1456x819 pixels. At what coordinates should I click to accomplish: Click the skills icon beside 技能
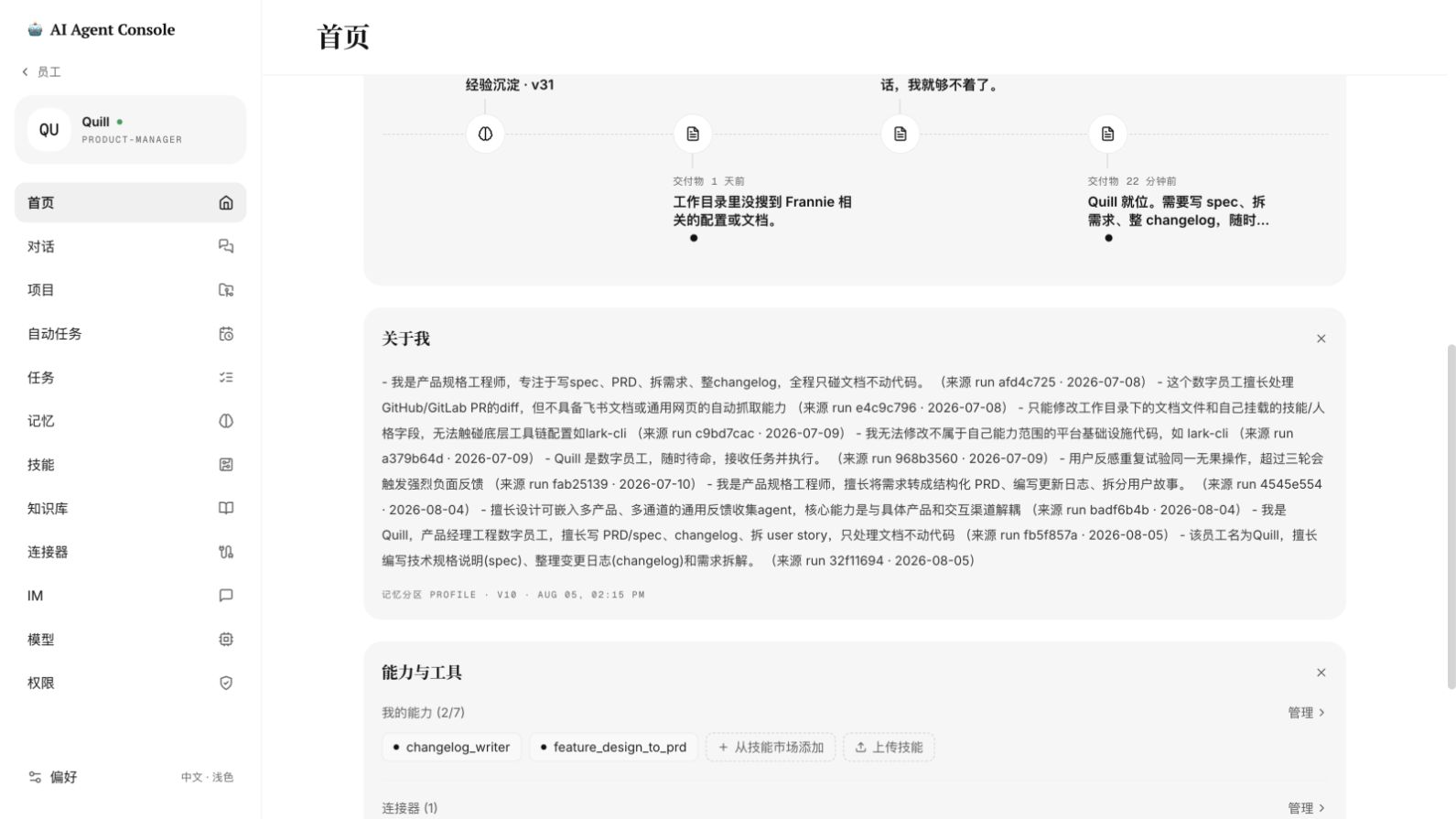point(226,465)
